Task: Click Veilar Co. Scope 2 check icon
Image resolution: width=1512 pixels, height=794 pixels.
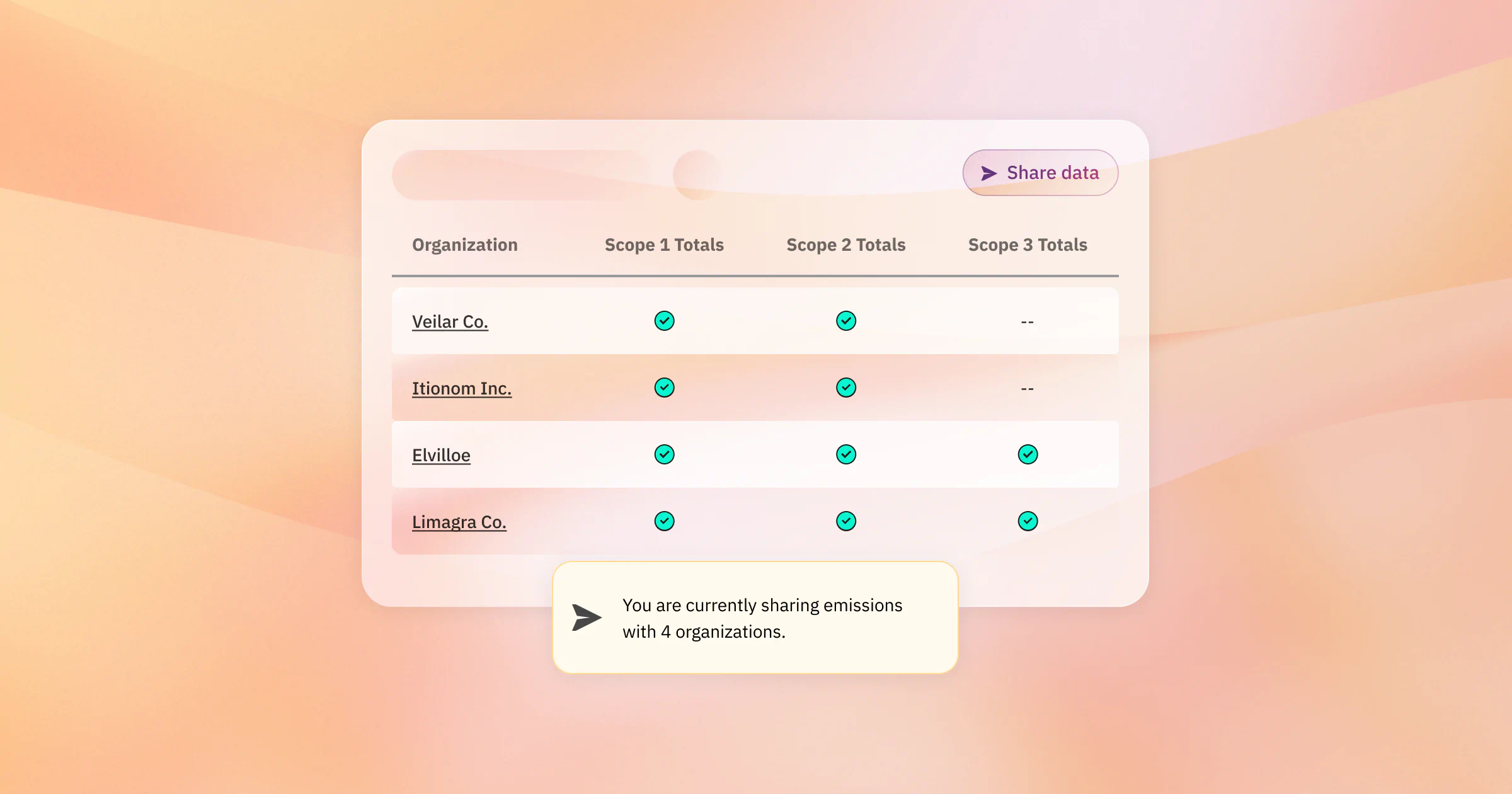Action: (x=846, y=321)
